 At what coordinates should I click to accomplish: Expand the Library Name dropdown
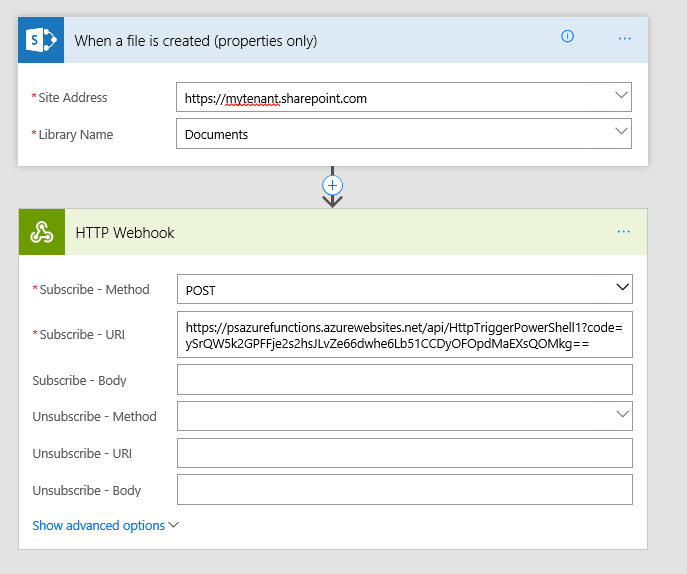(621, 131)
